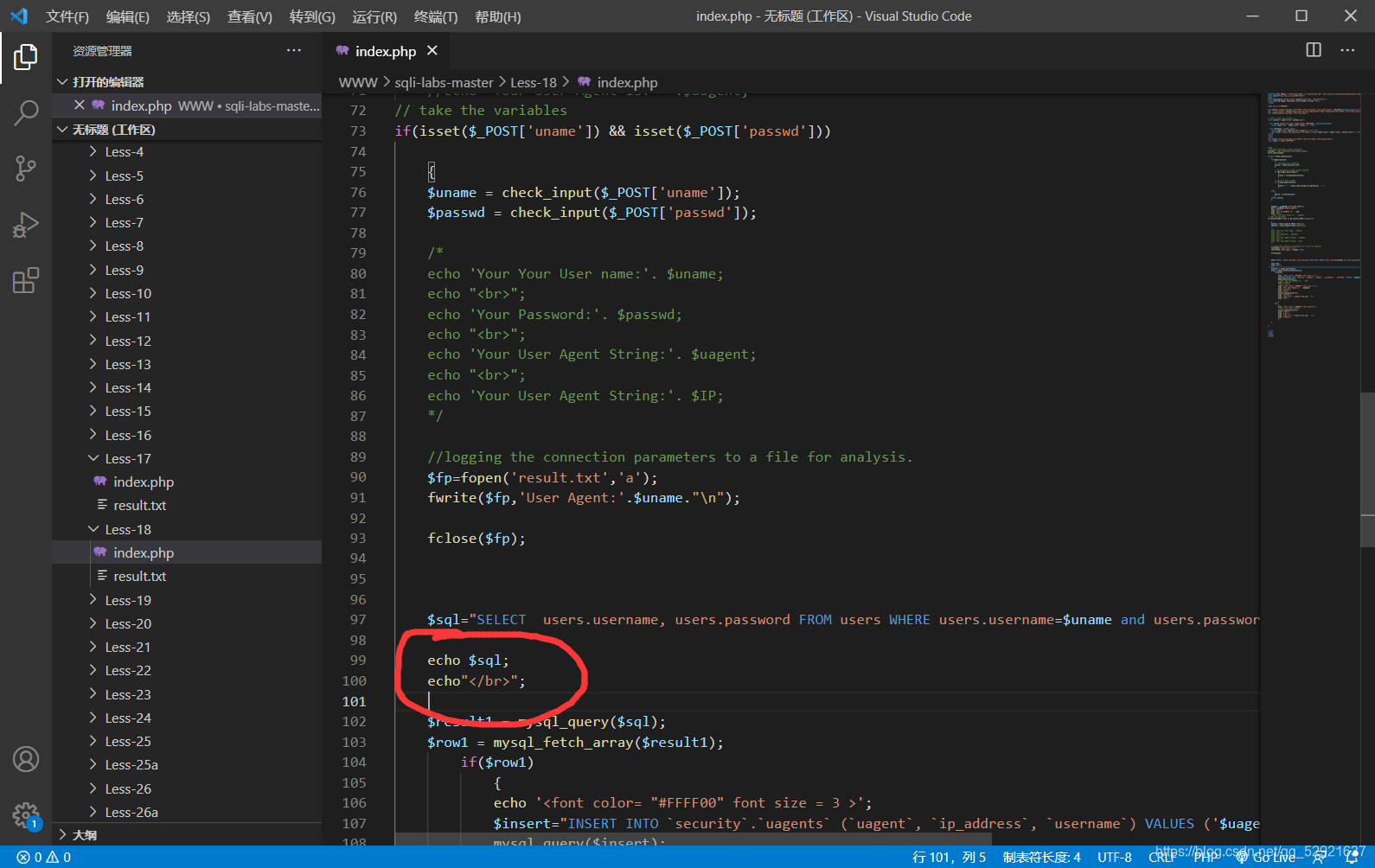
Task: Click the vertical editor scrollbar
Action: coord(1367,469)
